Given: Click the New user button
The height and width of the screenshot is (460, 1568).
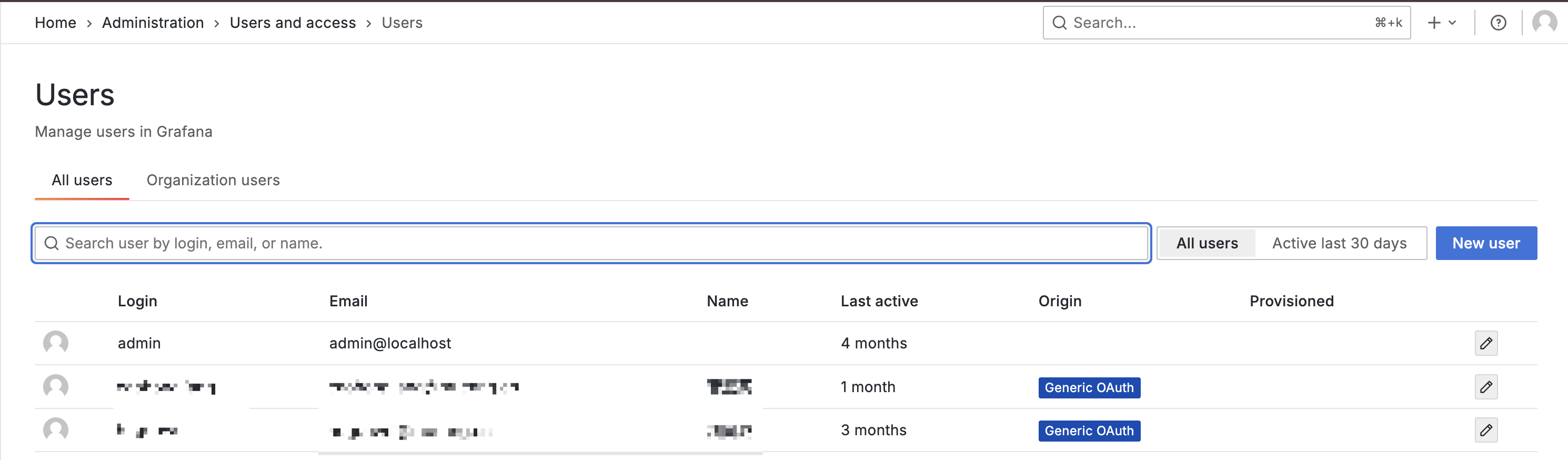Looking at the screenshot, I should (1486, 243).
